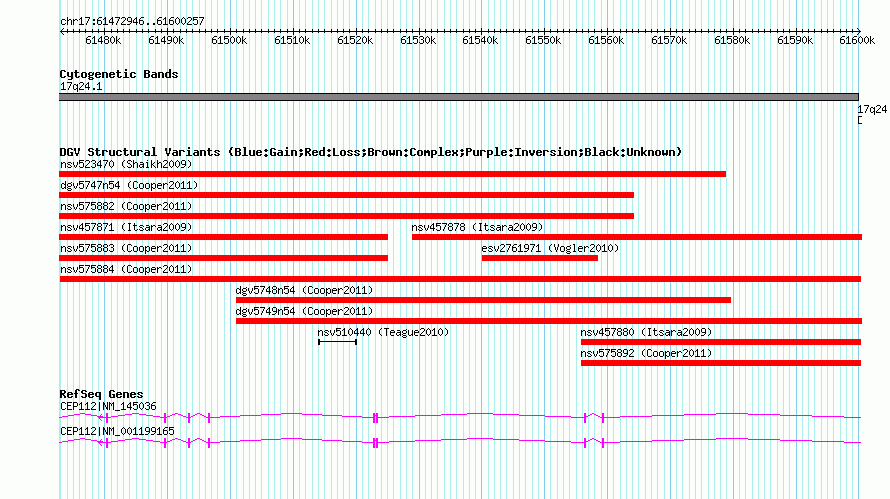The height and width of the screenshot is (499, 890).
Task: Click the 61510k ruler tick label
Action: [292, 40]
